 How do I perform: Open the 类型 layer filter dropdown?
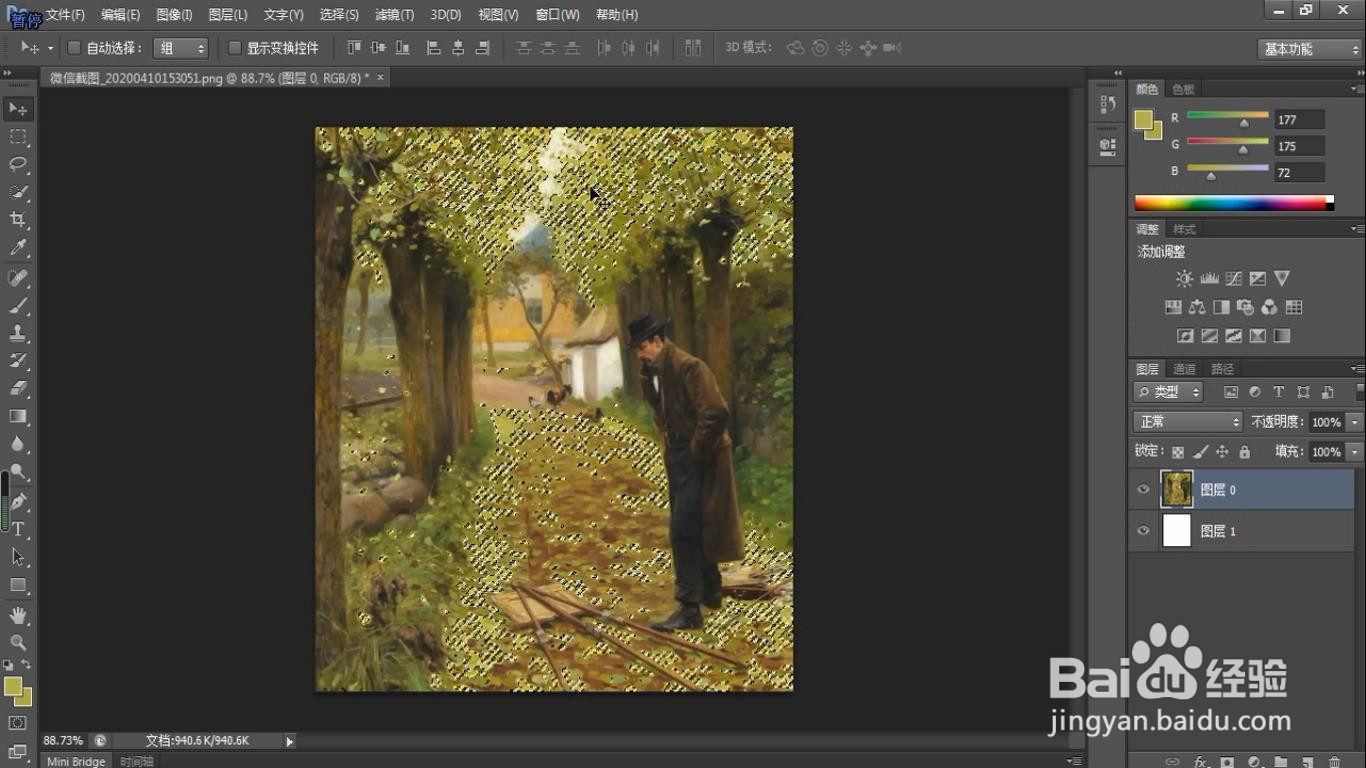pyautogui.click(x=1168, y=392)
